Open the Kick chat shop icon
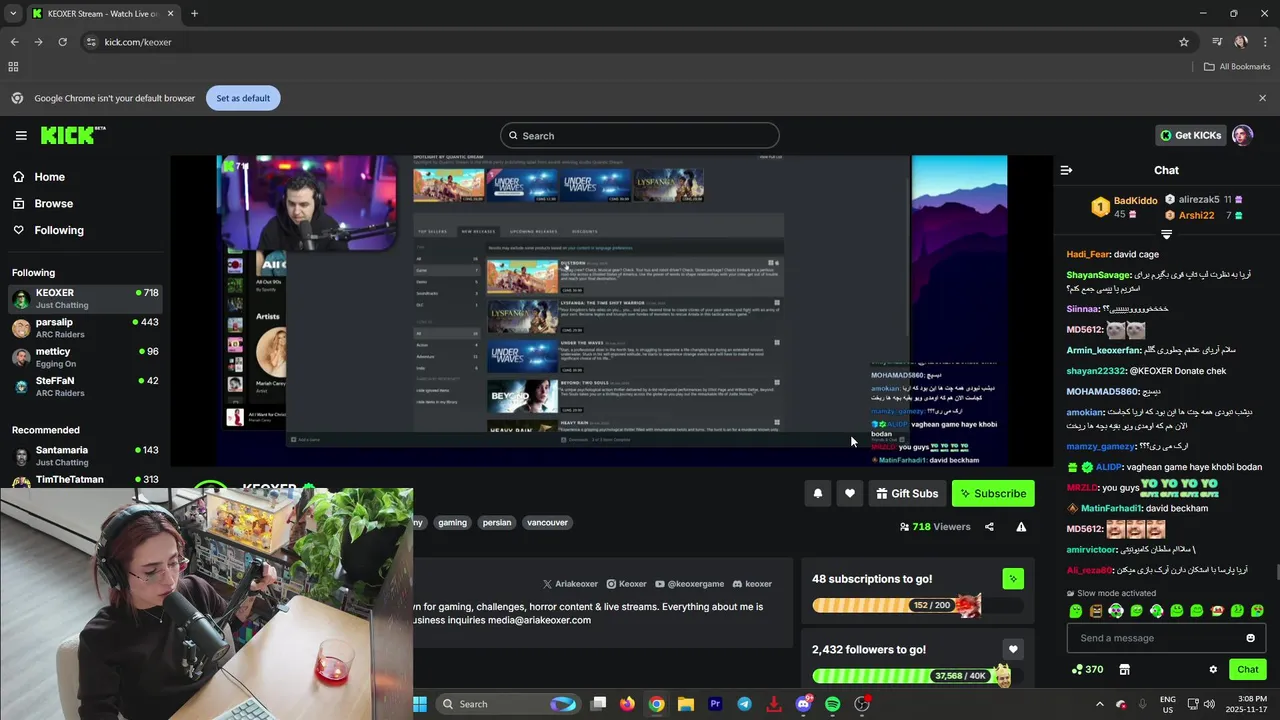 1124,670
